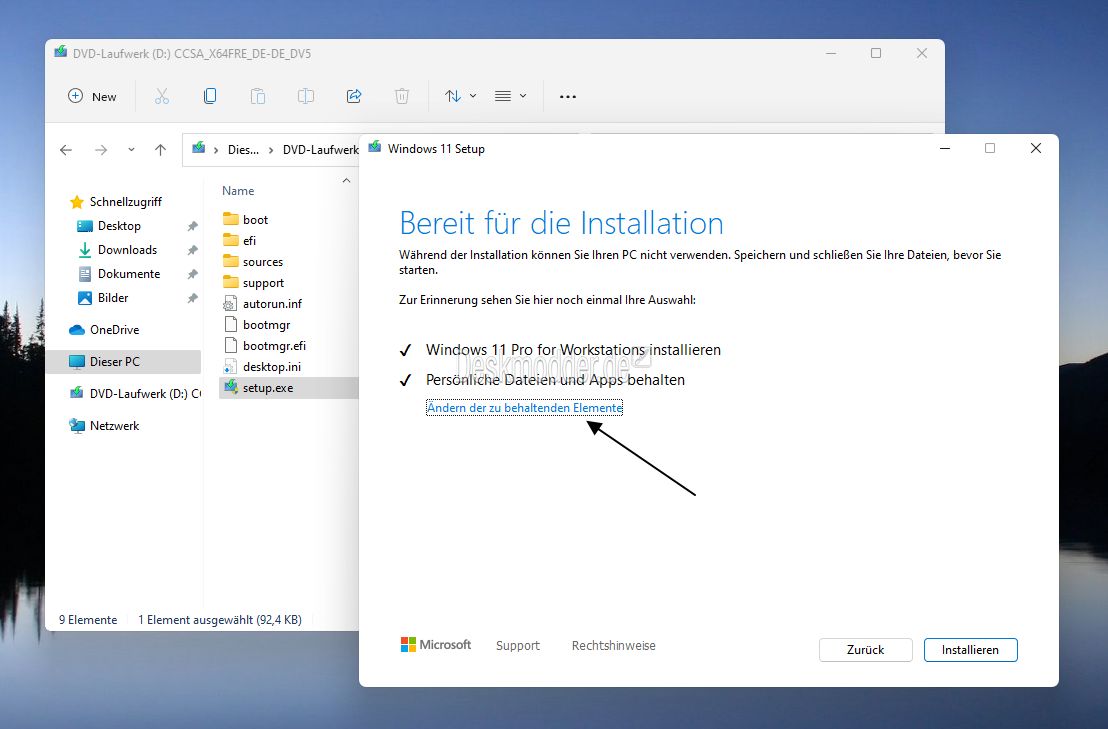Open Dokumente in navigation pane
Screen dimensions: 1108x729
(129, 274)
